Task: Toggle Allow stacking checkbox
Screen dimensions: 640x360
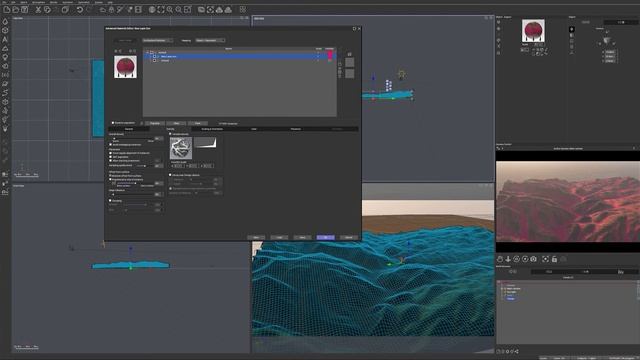Action: (x=110, y=160)
